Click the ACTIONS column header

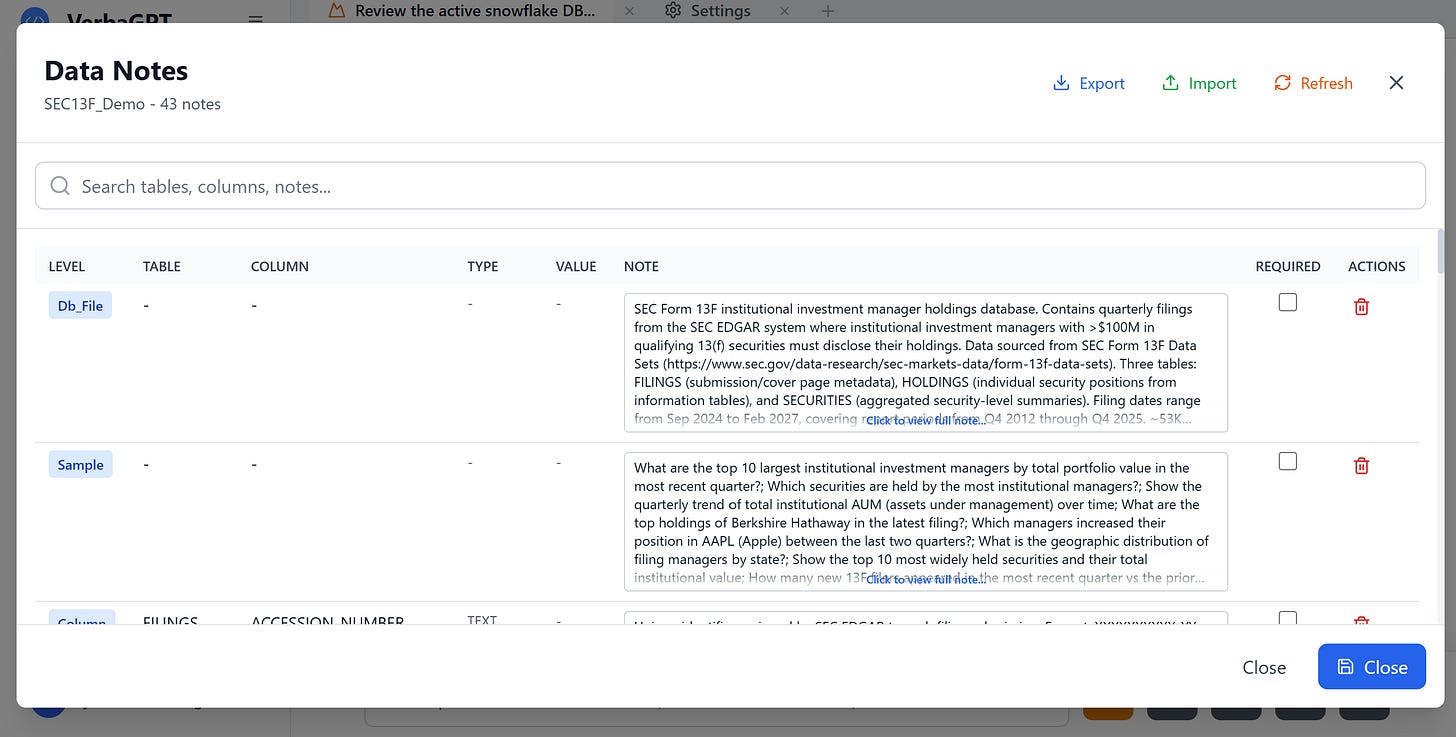[x=1377, y=266]
